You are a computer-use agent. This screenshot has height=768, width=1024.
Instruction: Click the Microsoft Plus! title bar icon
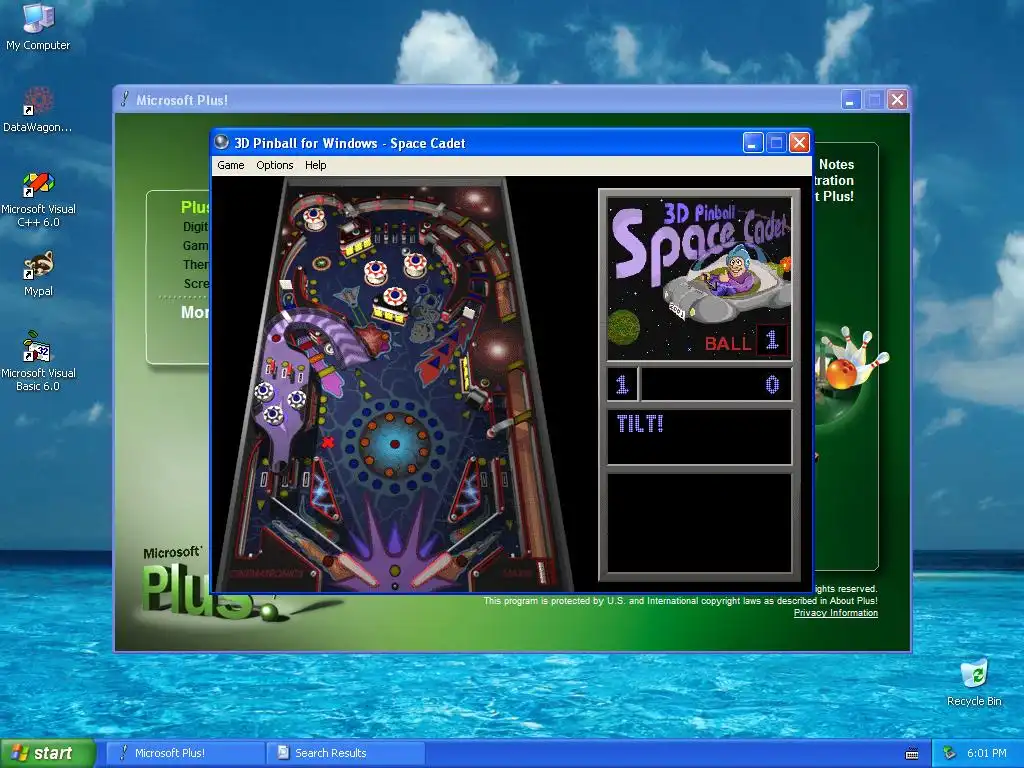[x=125, y=99]
